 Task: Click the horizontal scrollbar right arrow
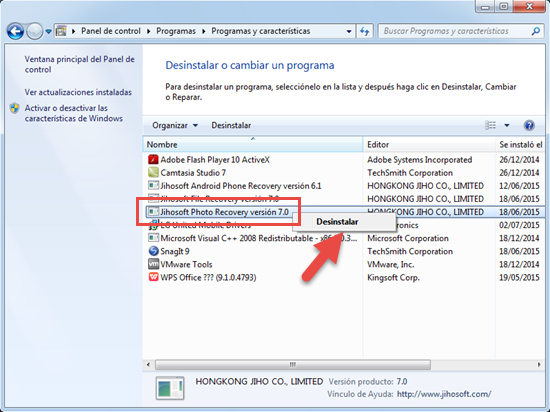[539, 365]
